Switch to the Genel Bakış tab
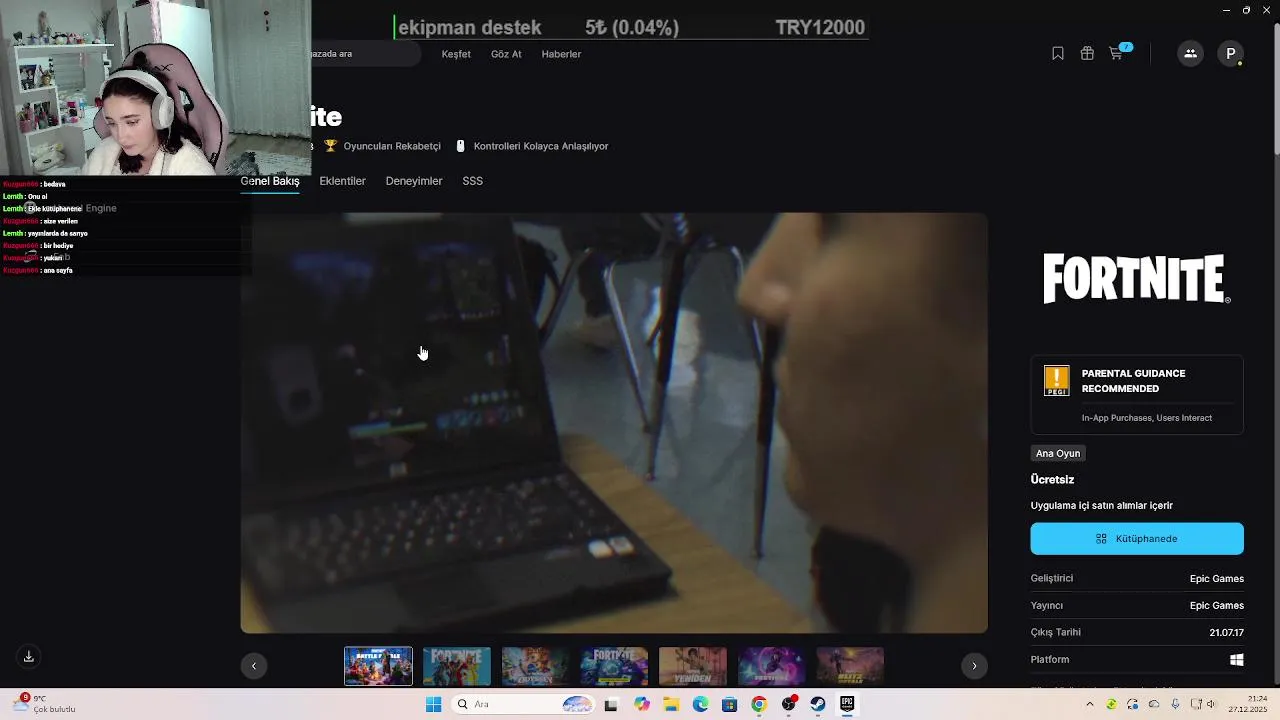Image resolution: width=1280 pixels, height=720 pixels. click(270, 181)
